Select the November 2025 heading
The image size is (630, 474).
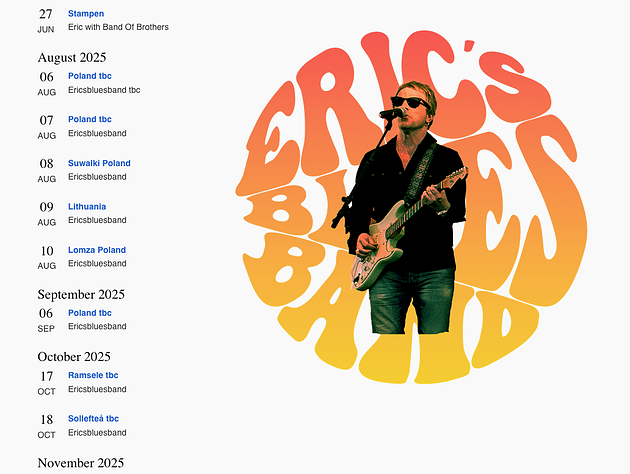pyautogui.click(x=81, y=463)
